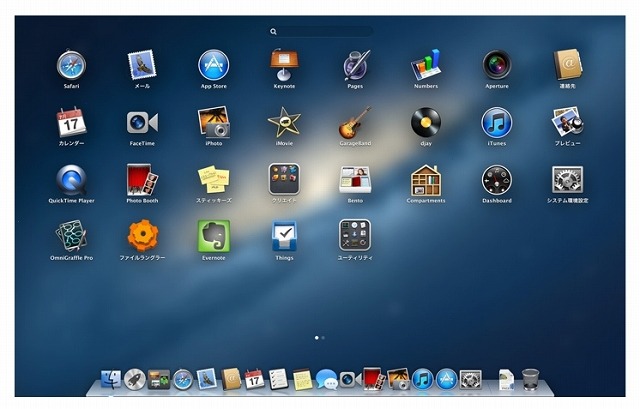Open プレビュー (Preview) app
This screenshot has width=640, height=409.
pyautogui.click(x=568, y=122)
